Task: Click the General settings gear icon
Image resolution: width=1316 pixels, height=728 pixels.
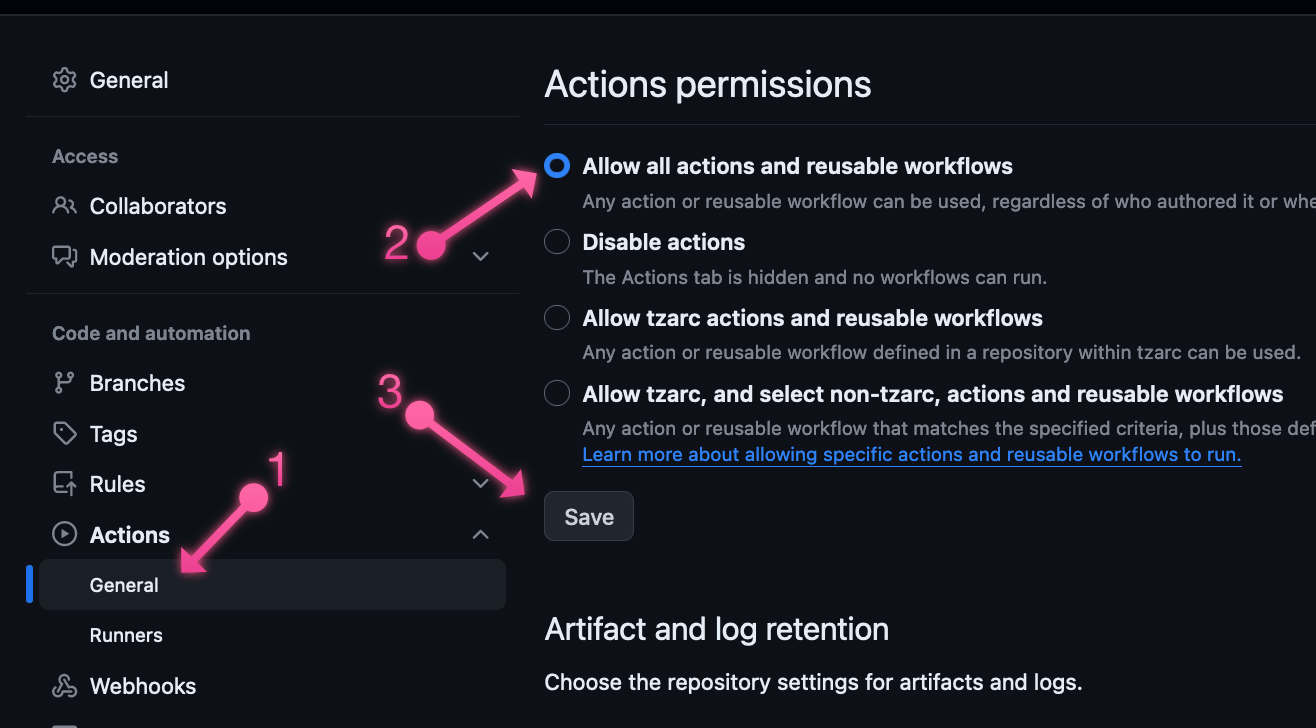Action: point(64,80)
